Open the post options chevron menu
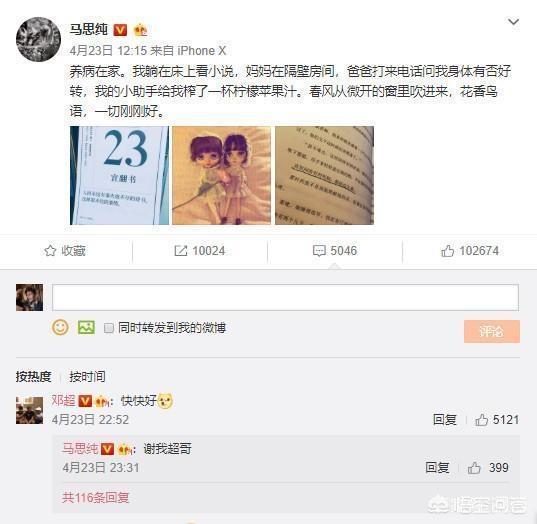The height and width of the screenshot is (524, 537). pos(513,22)
